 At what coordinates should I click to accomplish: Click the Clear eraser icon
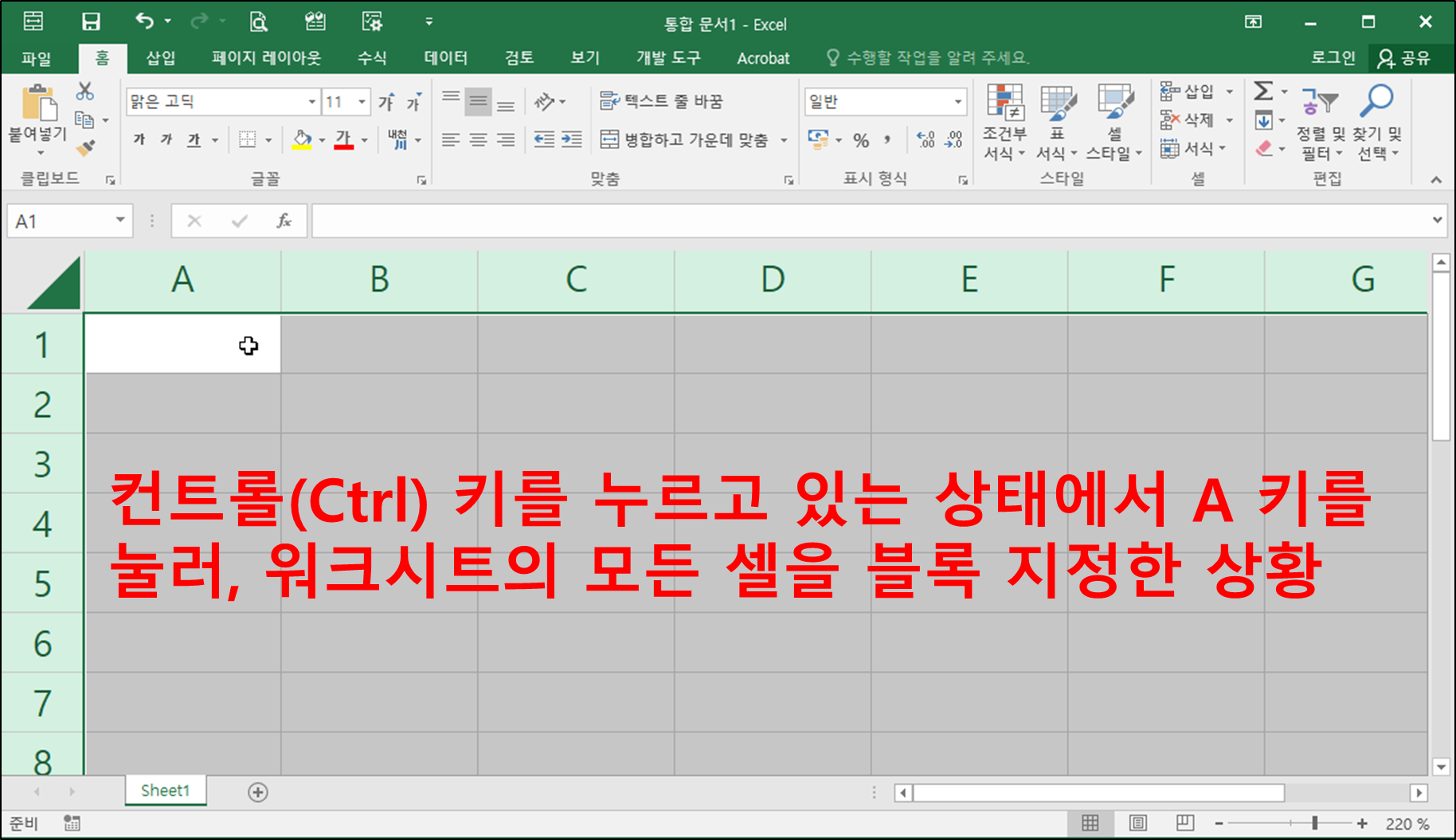[x=1264, y=148]
